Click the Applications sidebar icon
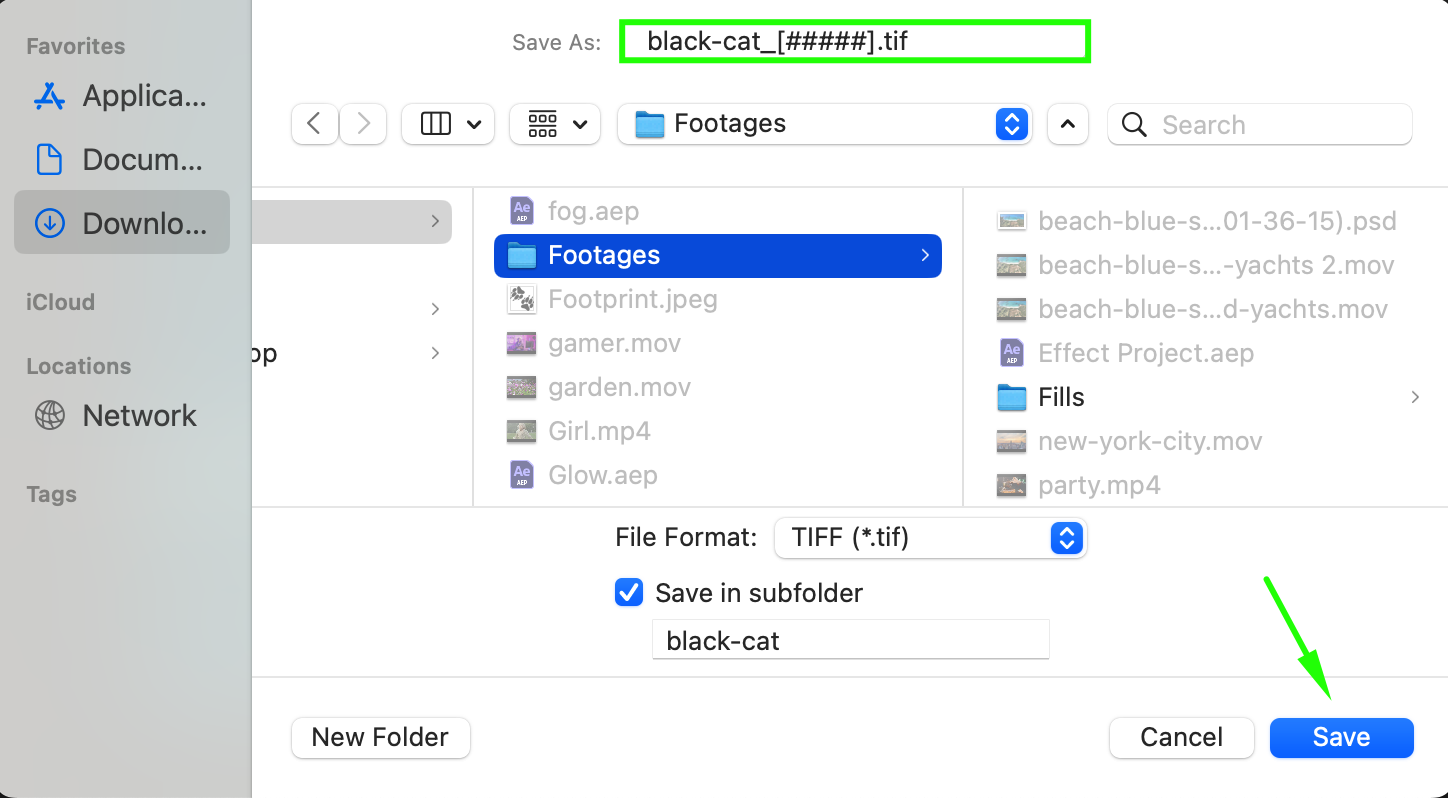The height and width of the screenshot is (798, 1448). [49, 96]
